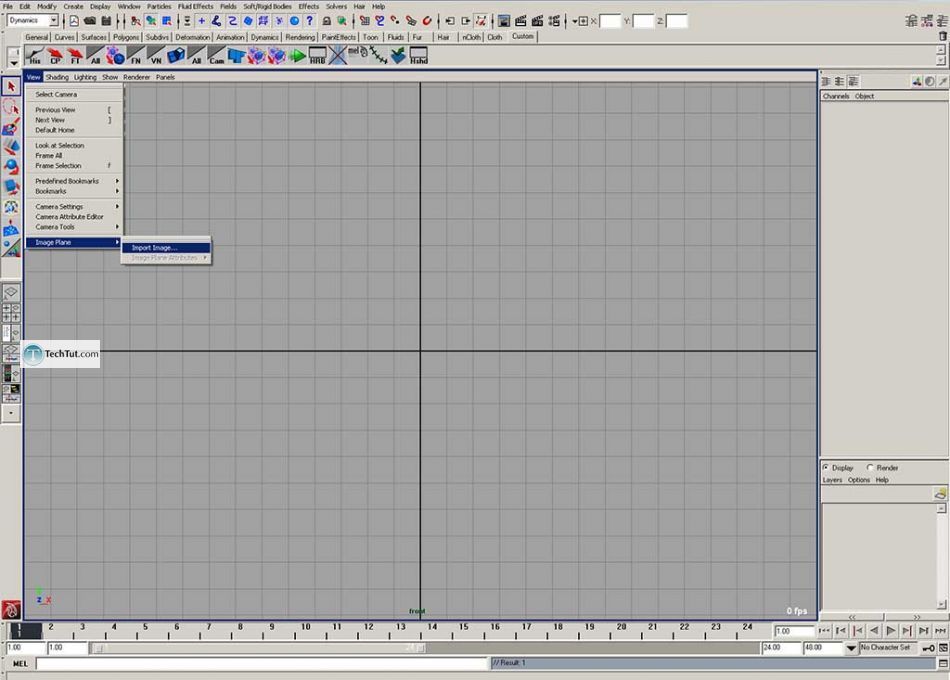Image resolution: width=950 pixels, height=680 pixels.
Task: Click the trash can shelf icon
Action: coord(942,36)
